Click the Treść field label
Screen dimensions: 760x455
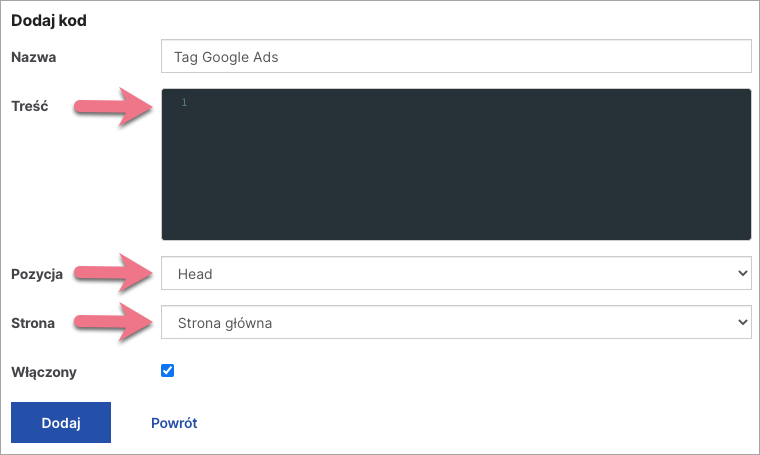[x=30, y=105]
